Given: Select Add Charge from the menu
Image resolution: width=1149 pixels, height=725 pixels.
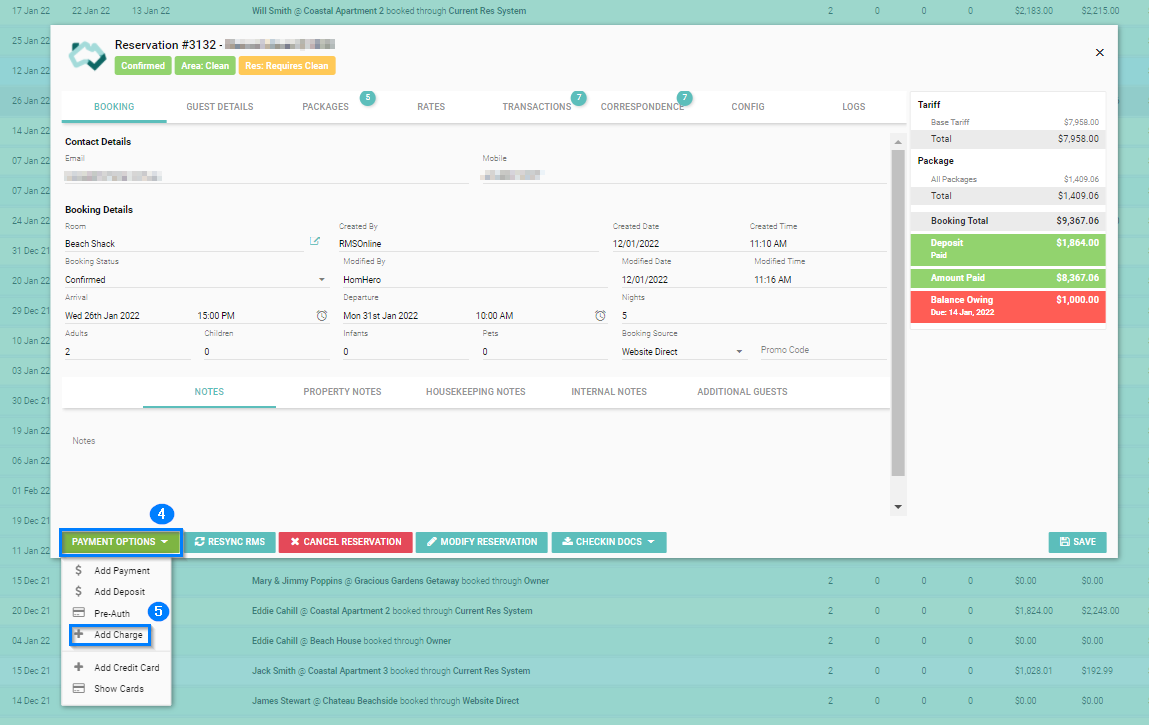Looking at the screenshot, I should tap(118, 635).
